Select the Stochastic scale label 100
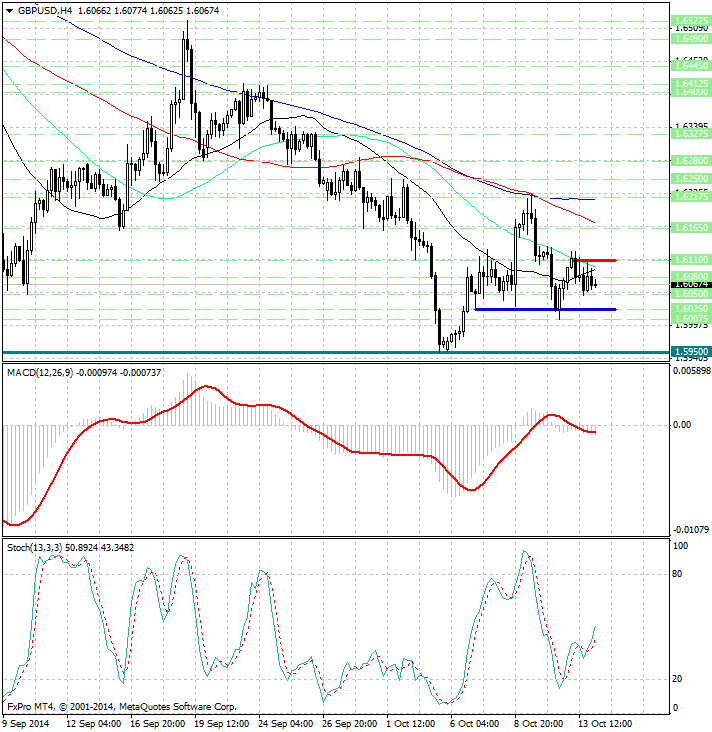 (681, 546)
